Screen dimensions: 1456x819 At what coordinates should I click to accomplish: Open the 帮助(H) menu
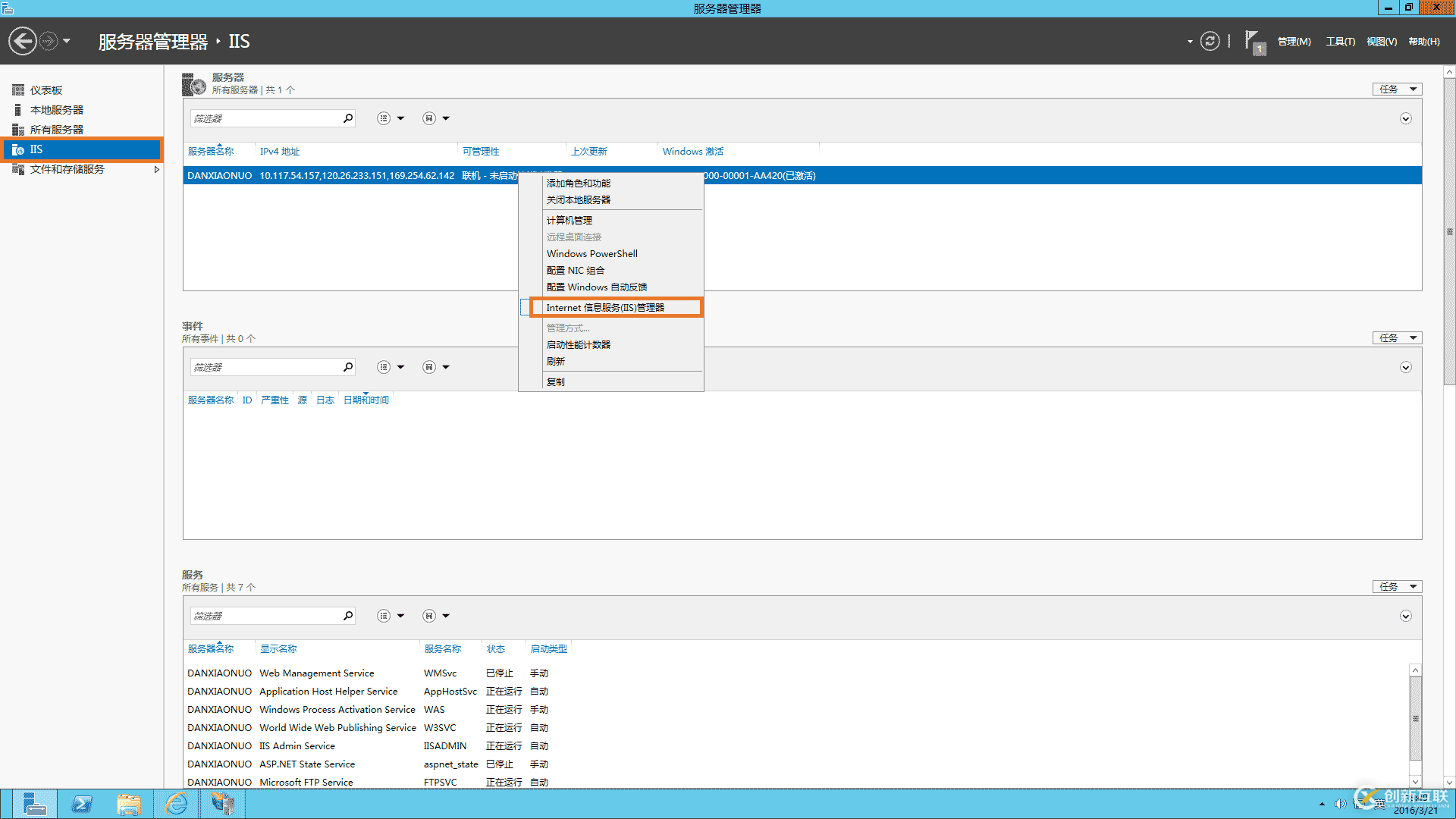point(1424,42)
